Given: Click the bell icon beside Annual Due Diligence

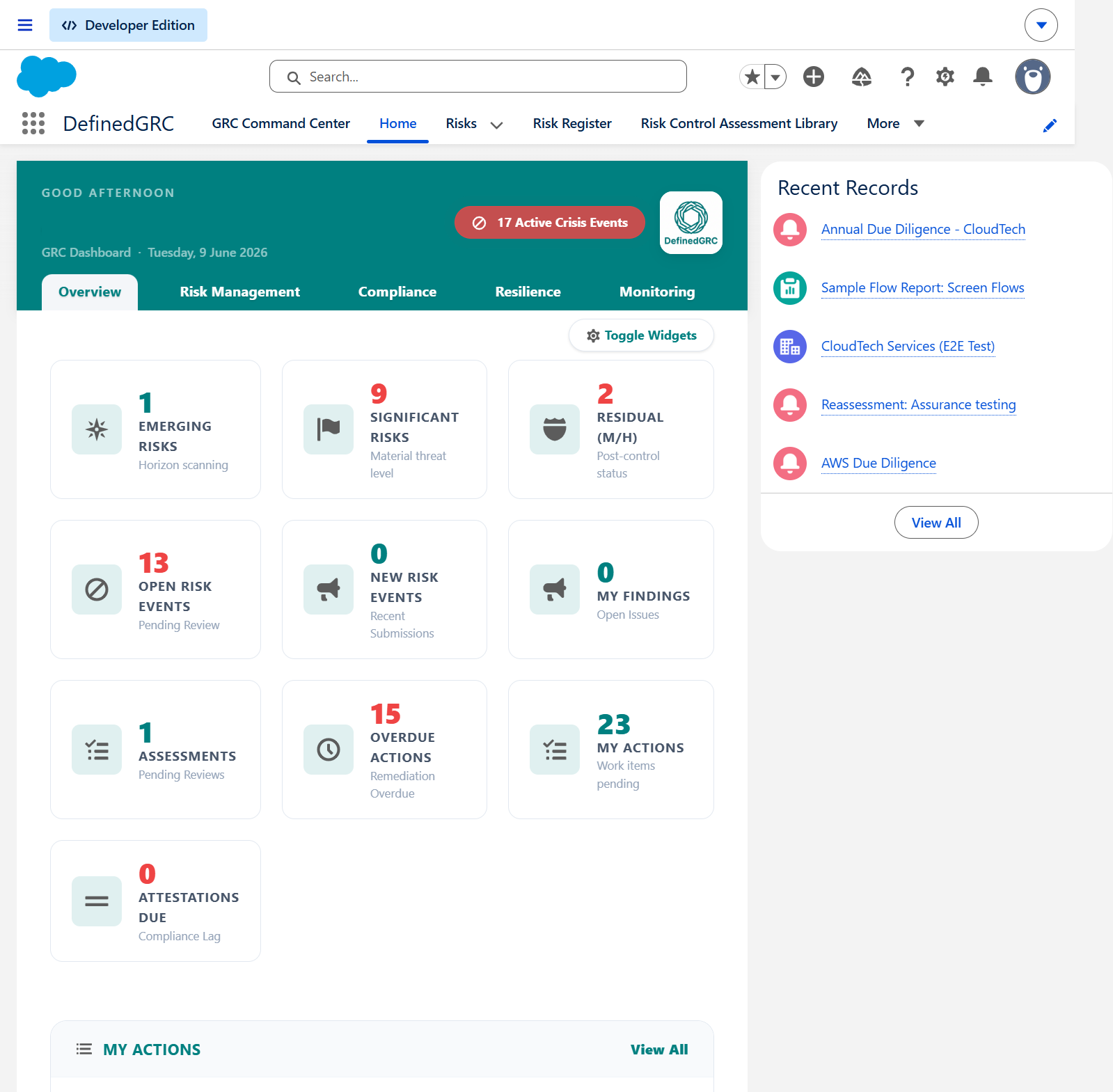Looking at the screenshot, I should coord(790,230).
